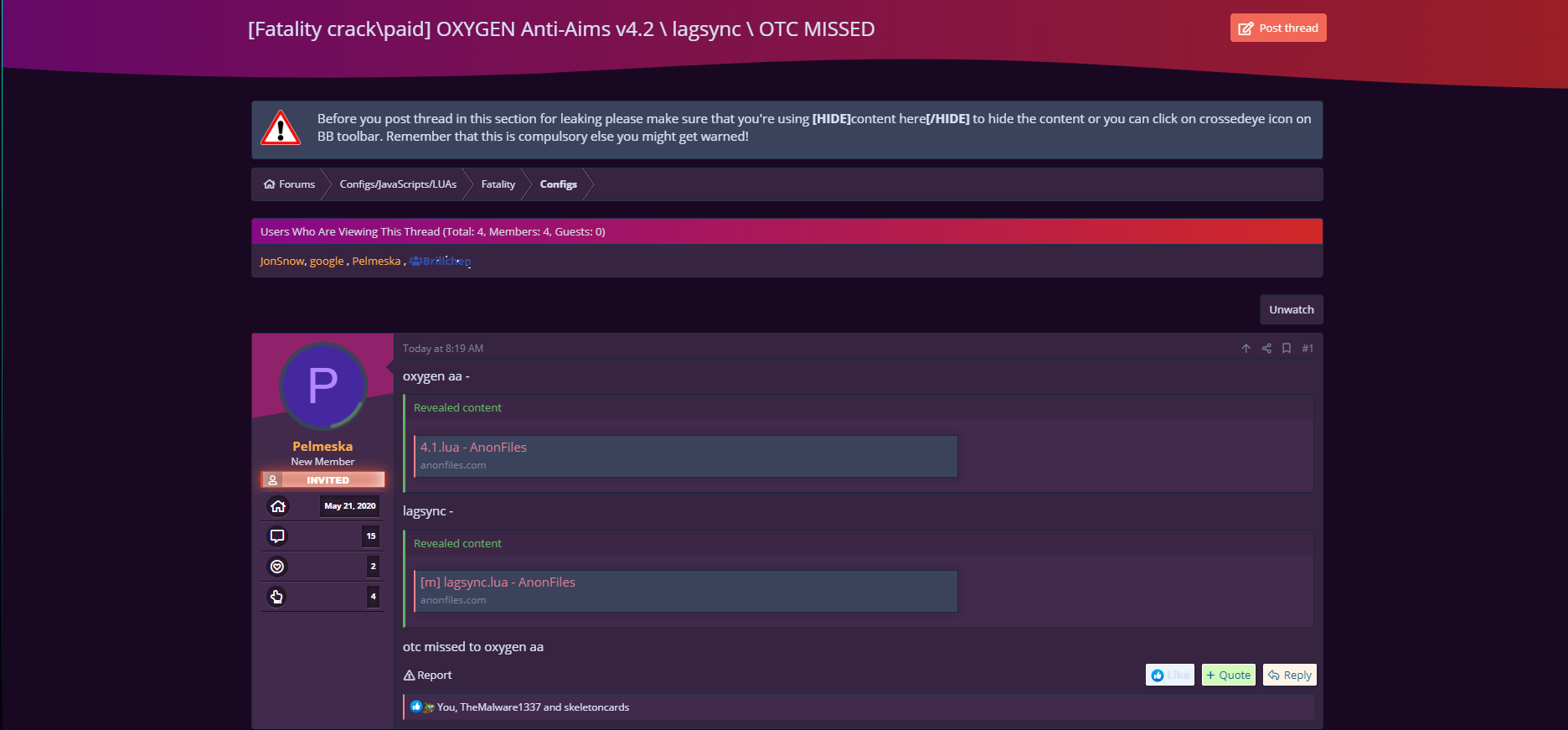Viewport: 1568px width, 730px height.
Task: Click the home icon beside the join date
Action: click(x=278, y=506)
